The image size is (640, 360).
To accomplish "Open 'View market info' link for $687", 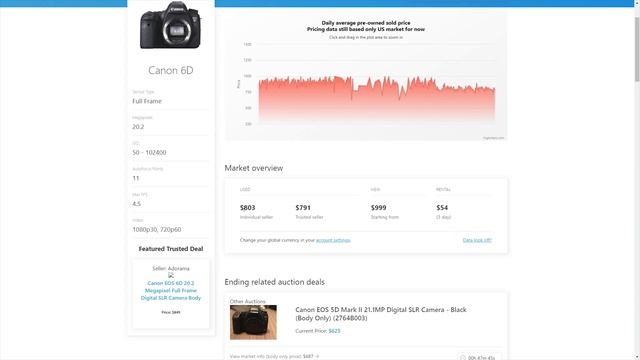I will pyautogui.click(x=274, y=356).
